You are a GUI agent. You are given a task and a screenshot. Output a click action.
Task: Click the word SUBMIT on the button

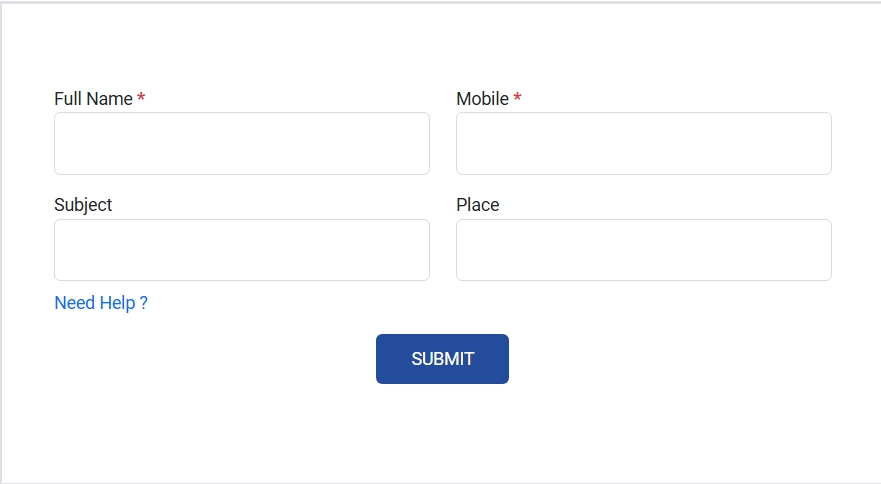[442, 359]
